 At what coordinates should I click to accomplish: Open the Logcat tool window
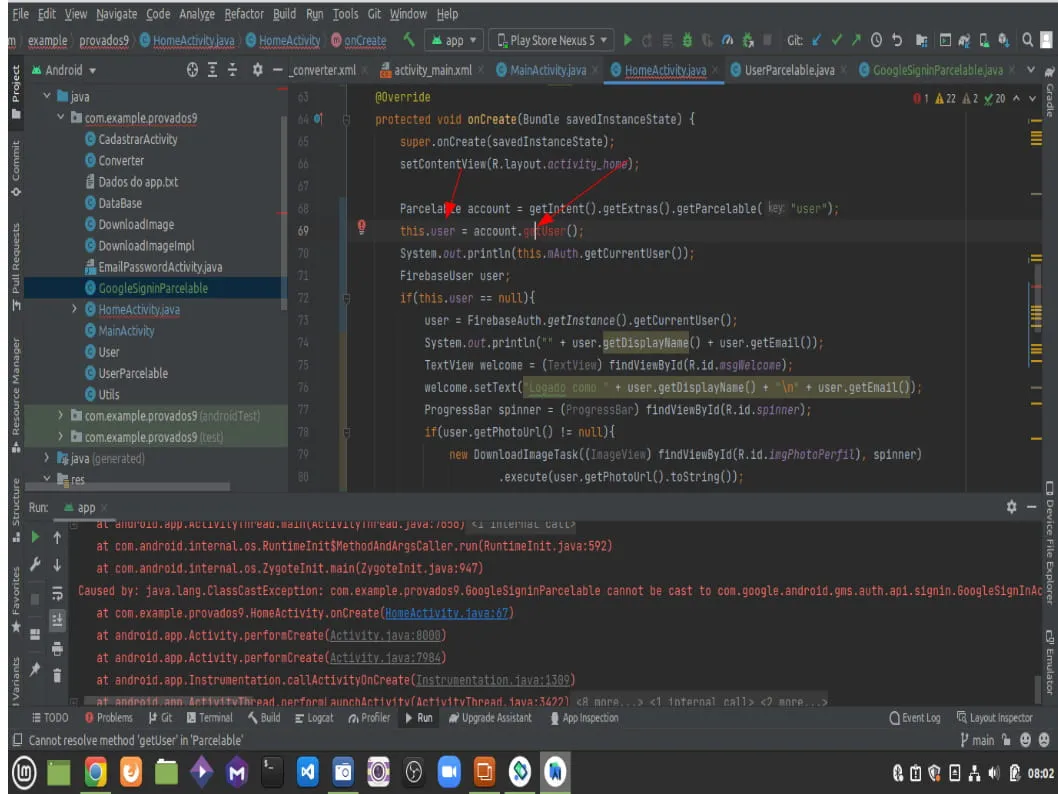coord(313,718)
